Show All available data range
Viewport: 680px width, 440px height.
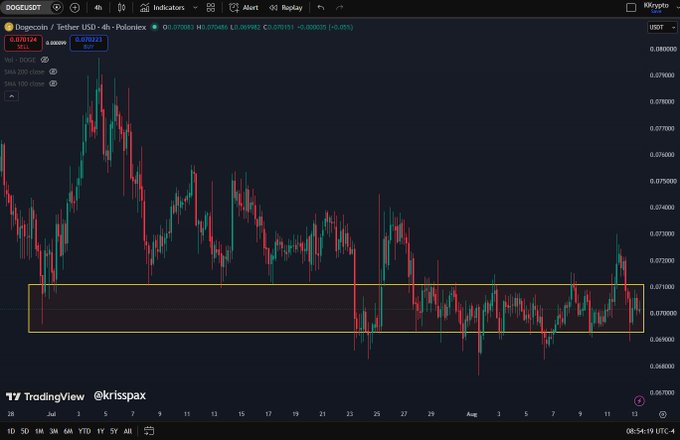(128, 431)
